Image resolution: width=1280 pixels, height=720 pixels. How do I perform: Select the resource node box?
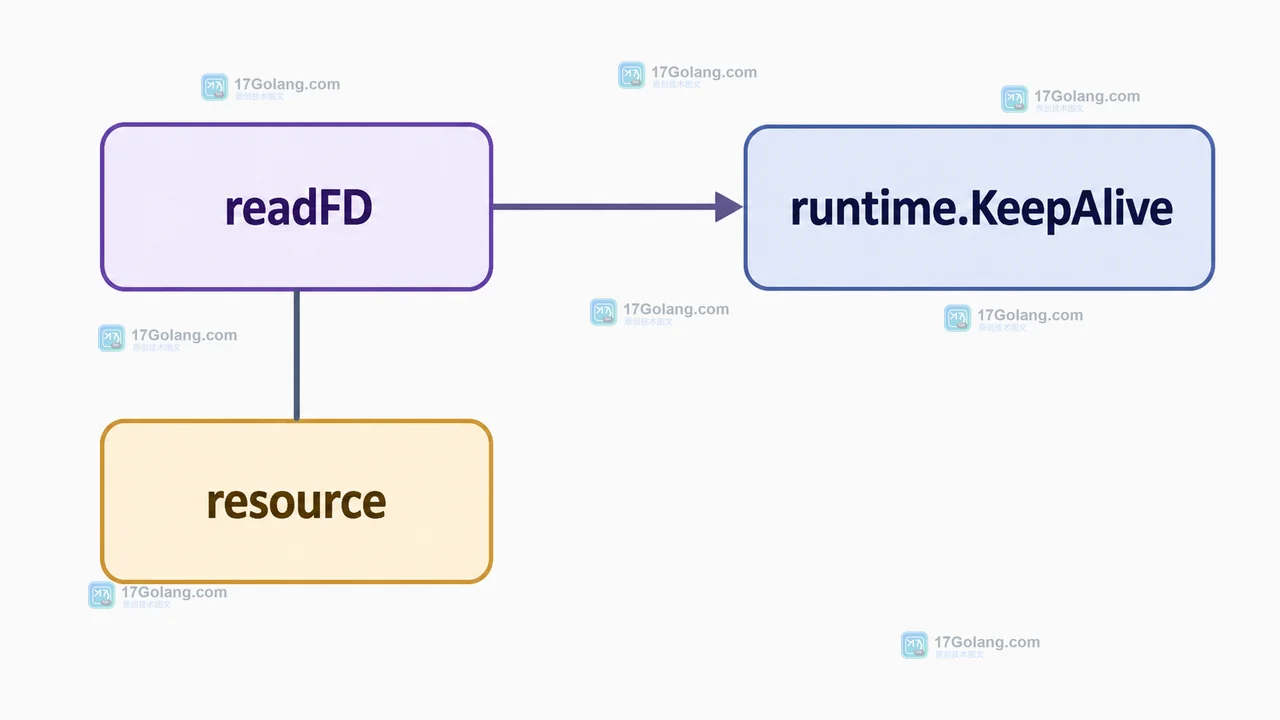coord(297,501)
